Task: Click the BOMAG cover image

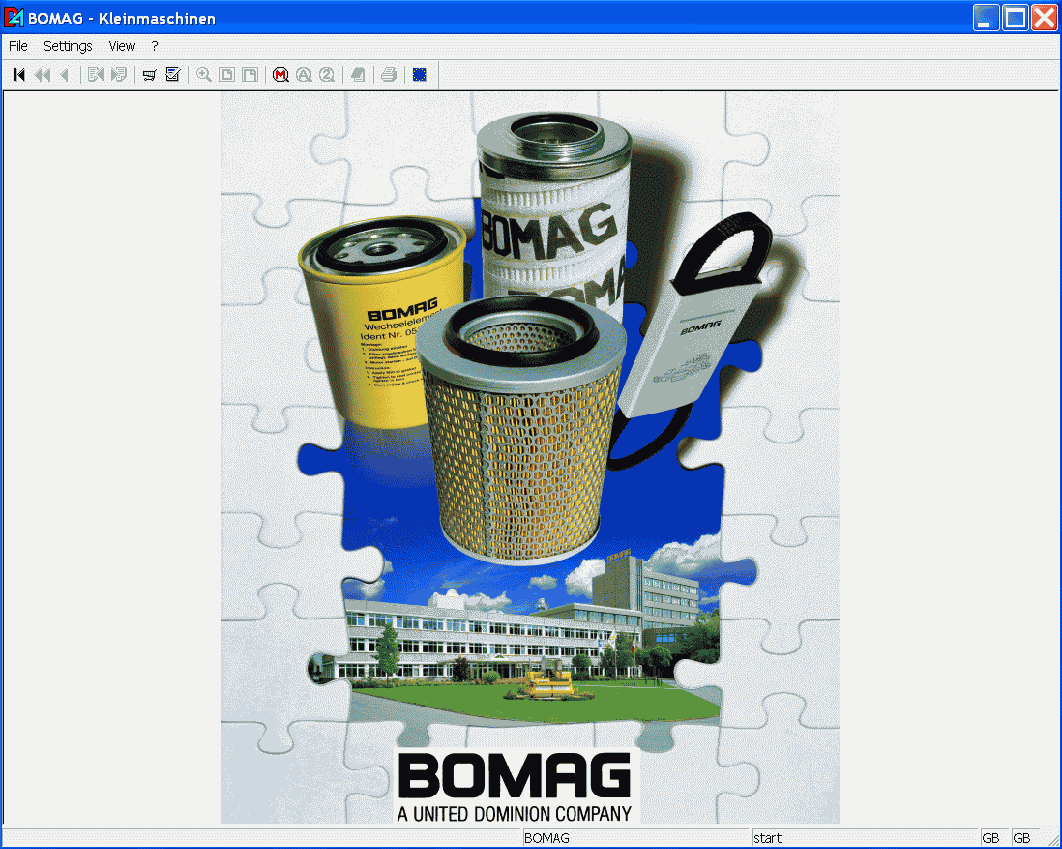Action: pos(530,458)
